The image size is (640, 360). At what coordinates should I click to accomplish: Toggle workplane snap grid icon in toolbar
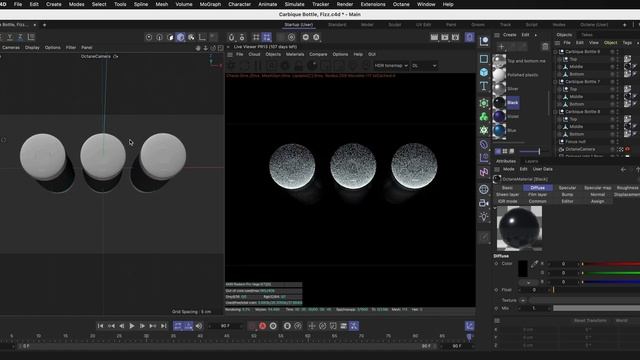pos(267,37)
